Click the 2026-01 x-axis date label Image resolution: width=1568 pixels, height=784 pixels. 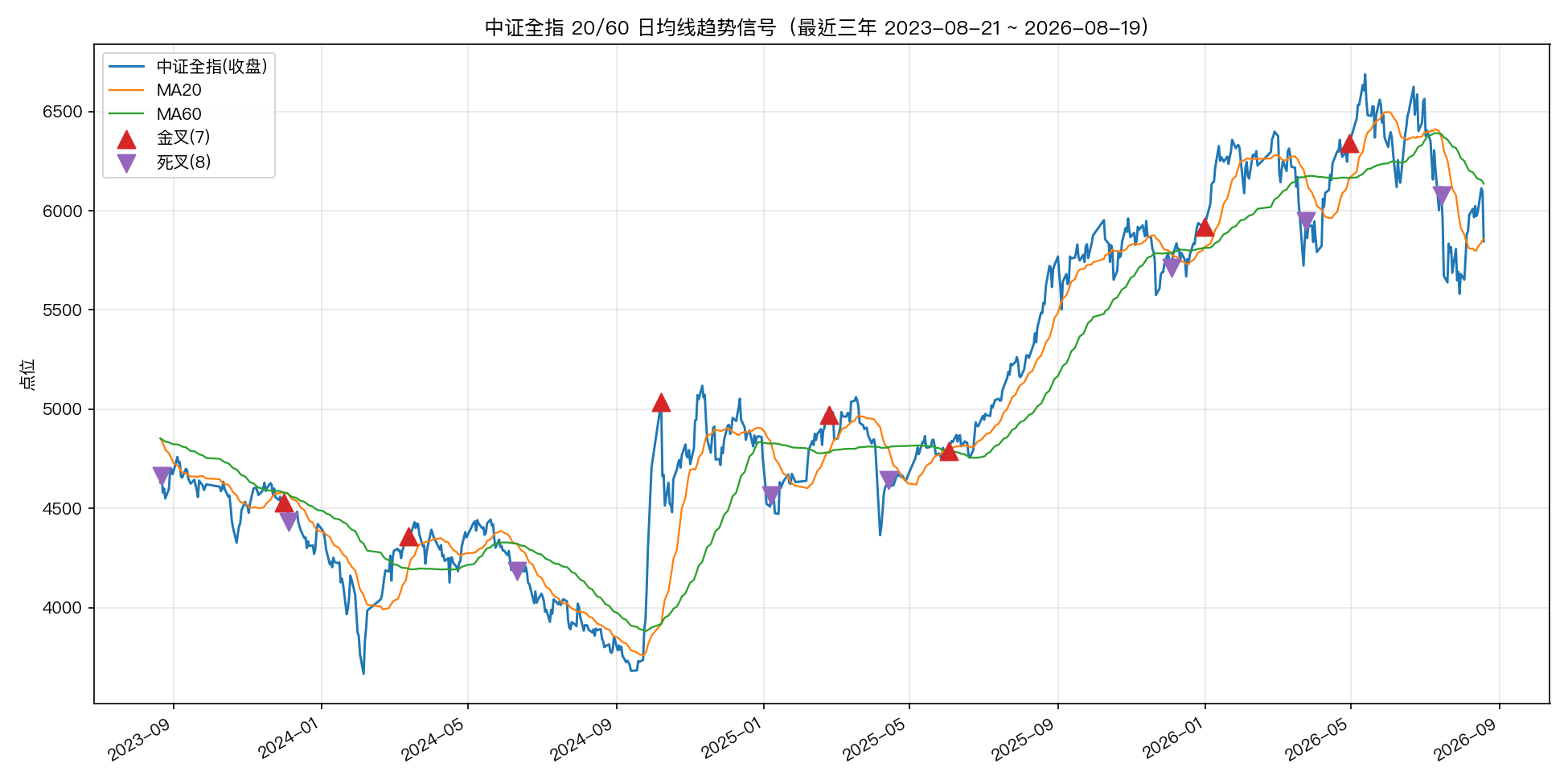1172,738
